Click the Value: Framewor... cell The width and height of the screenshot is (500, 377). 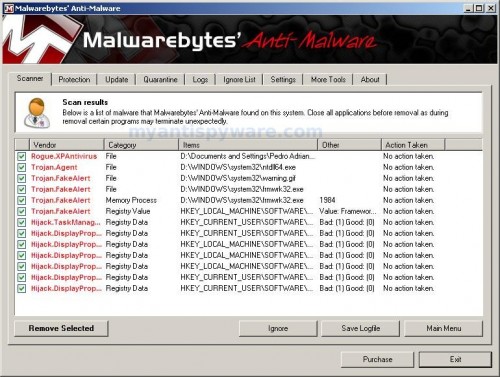(347, 211)
